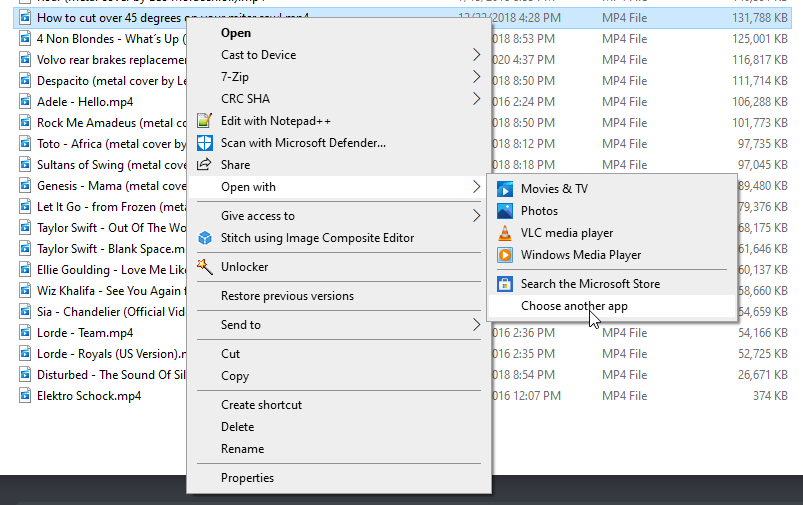
Task: Select file Lorde - Royals (US Version)
Action: 112,354
